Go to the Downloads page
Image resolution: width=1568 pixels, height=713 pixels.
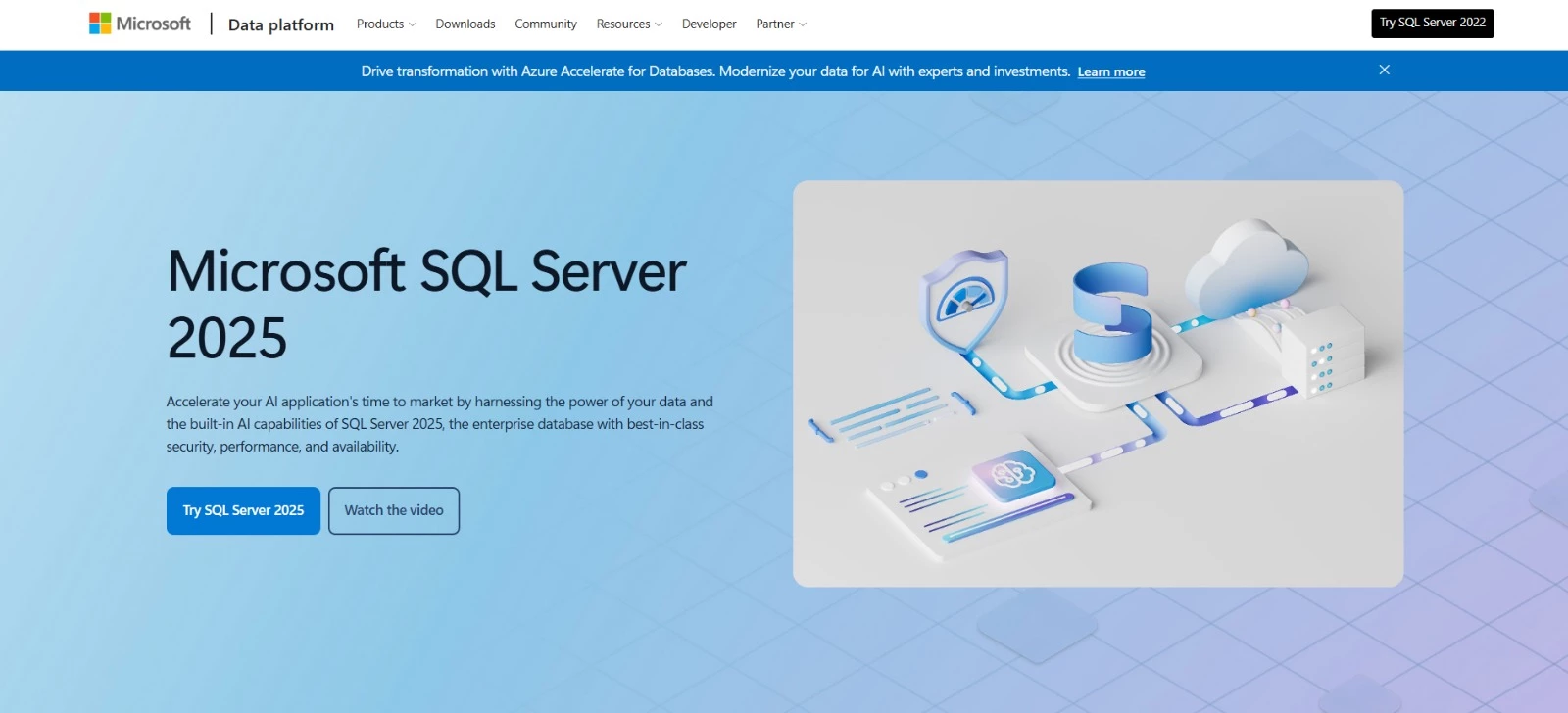coord(465,24)
